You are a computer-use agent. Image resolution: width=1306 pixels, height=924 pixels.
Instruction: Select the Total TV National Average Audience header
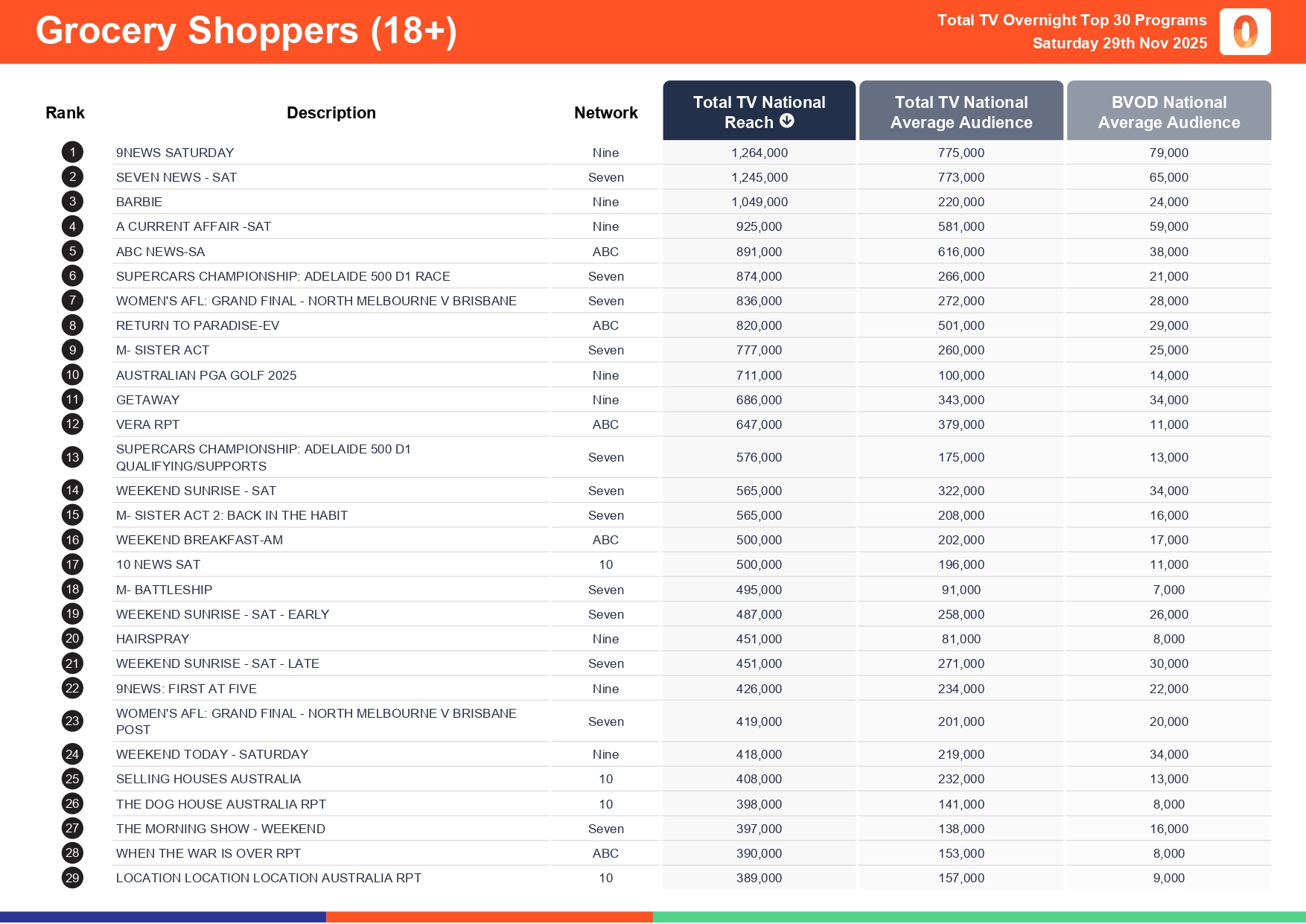(961, 111)
